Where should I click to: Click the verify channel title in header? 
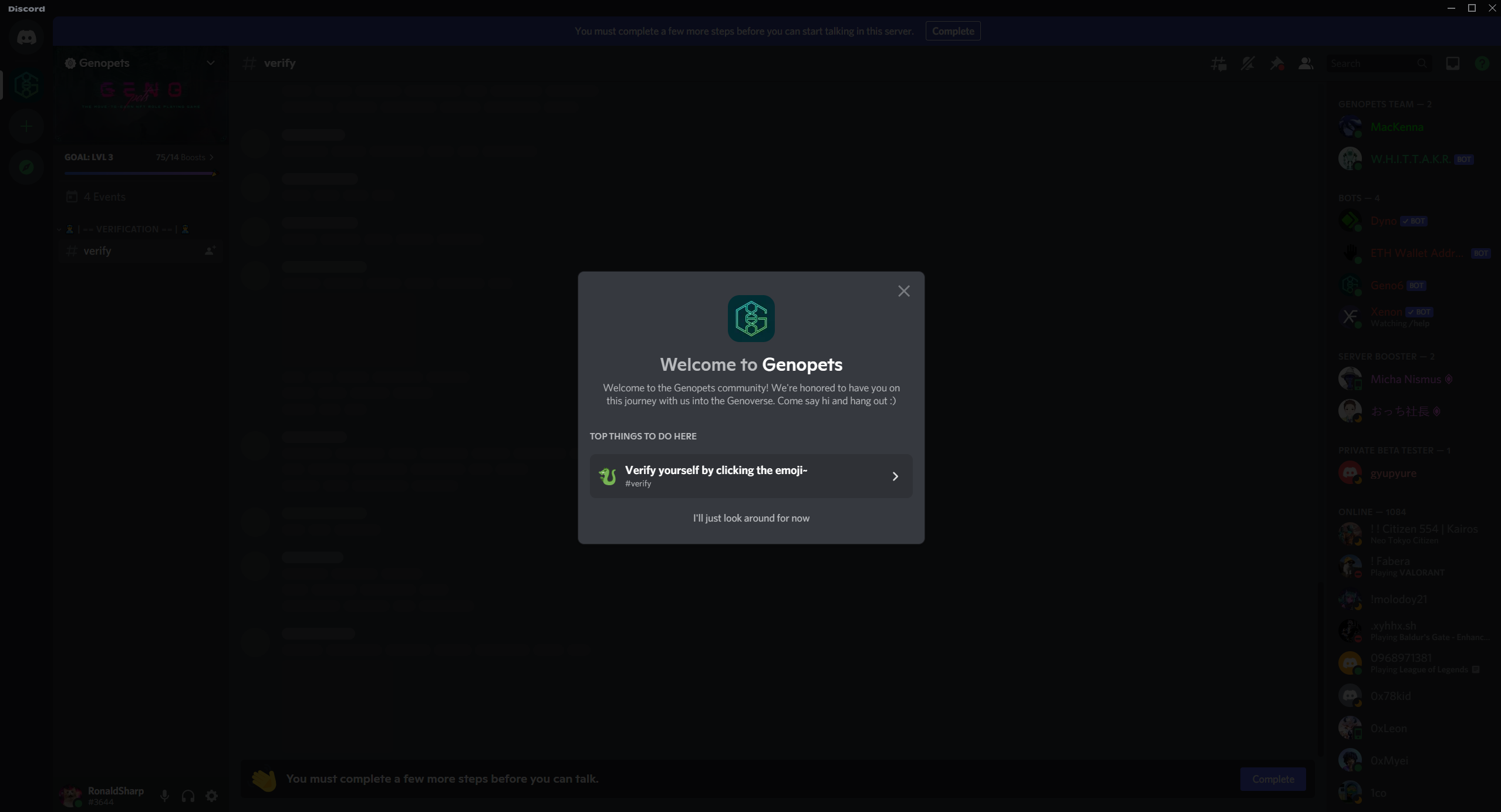pos(279,63)
